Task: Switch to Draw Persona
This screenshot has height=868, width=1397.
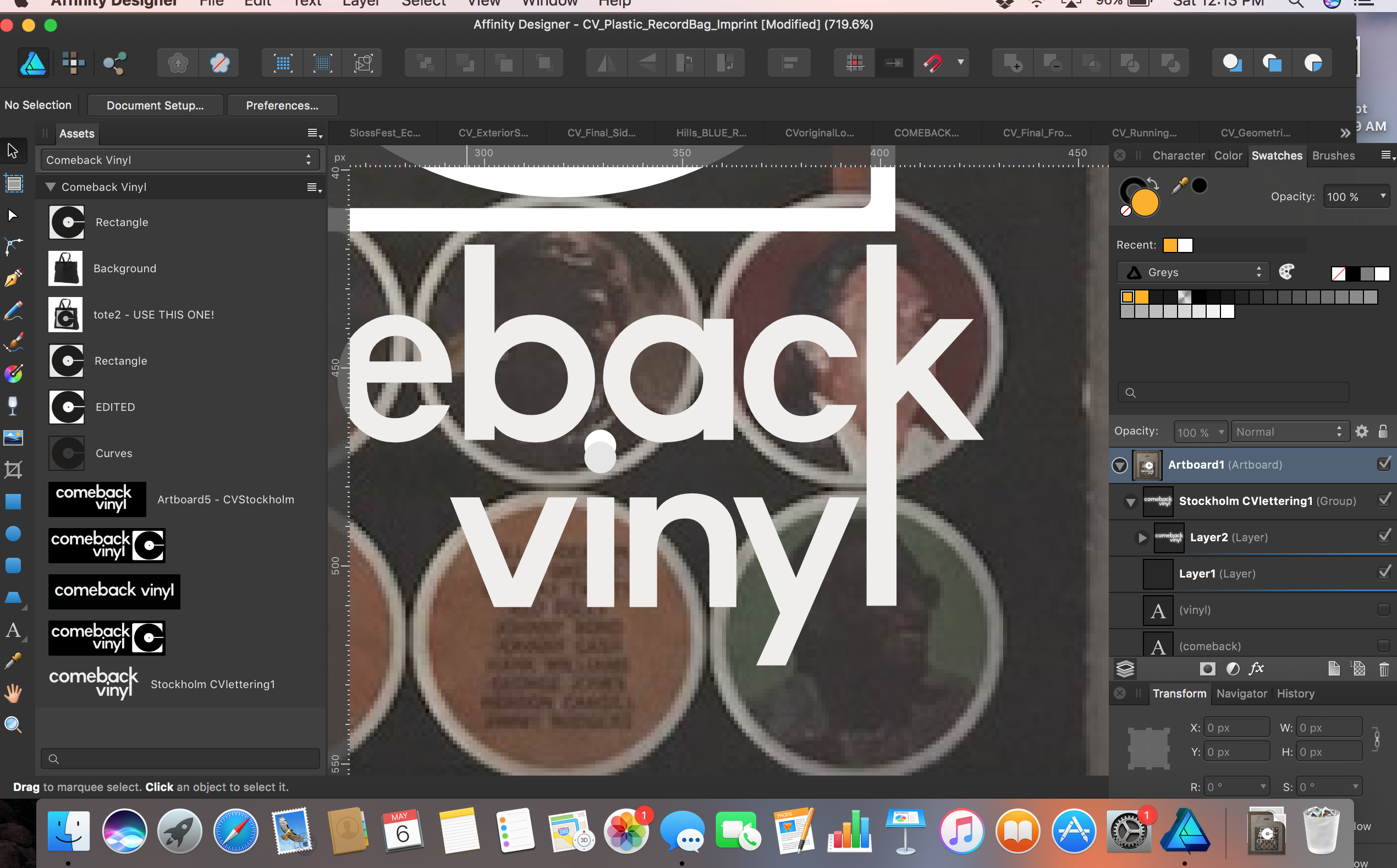Action: (34, 63)
